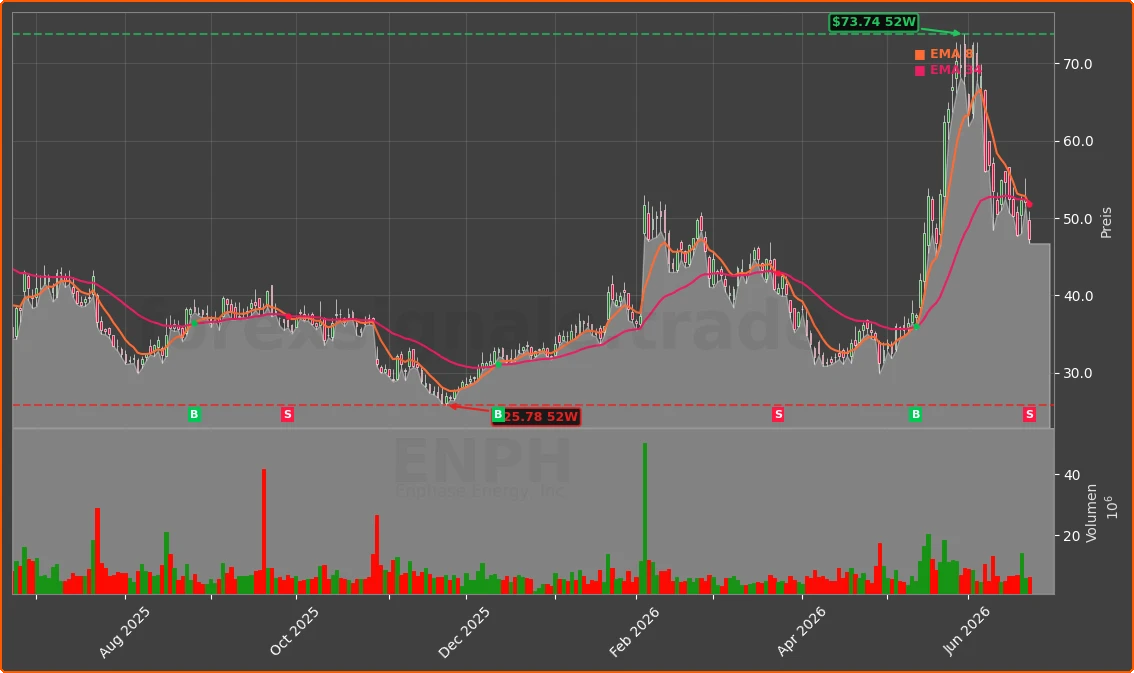Click the Apr 2026 date label
Screen dimensions: 1134x673
pyautogui.click(x=801, y=632)
